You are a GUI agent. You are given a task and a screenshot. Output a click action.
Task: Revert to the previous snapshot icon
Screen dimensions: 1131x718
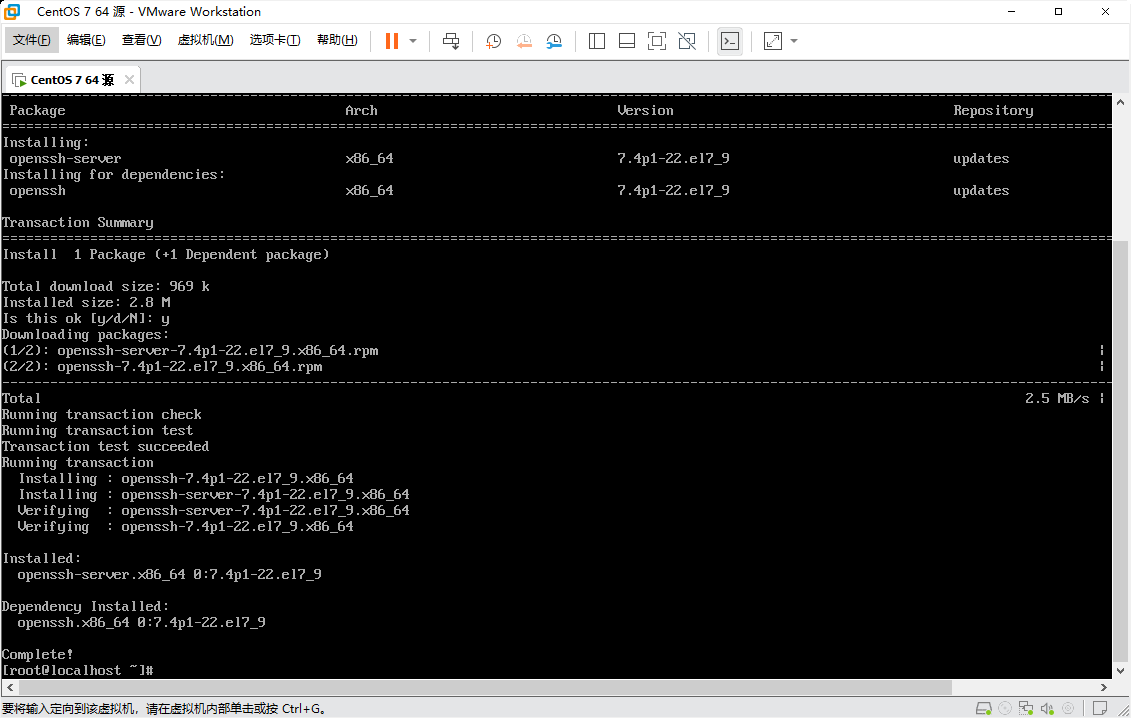tap(524, 41)
